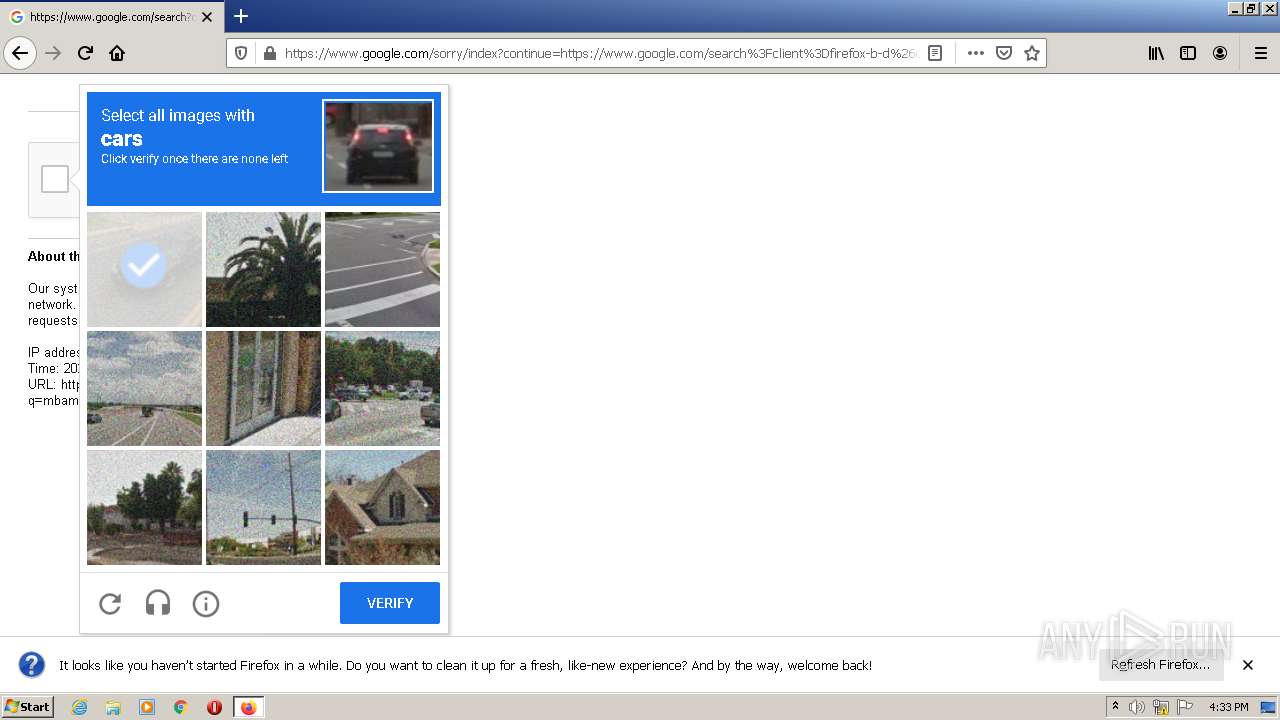
Task: Switch to Firefox taskbar button
Action: coord(248,707)
